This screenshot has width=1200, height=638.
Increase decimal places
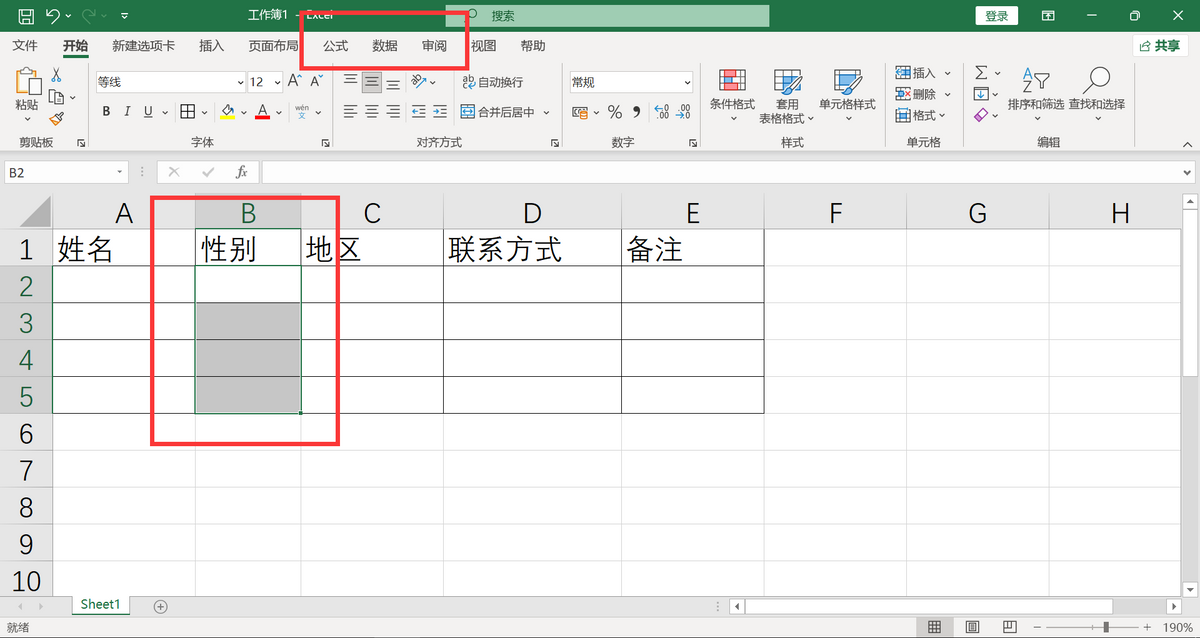[662, 112]
